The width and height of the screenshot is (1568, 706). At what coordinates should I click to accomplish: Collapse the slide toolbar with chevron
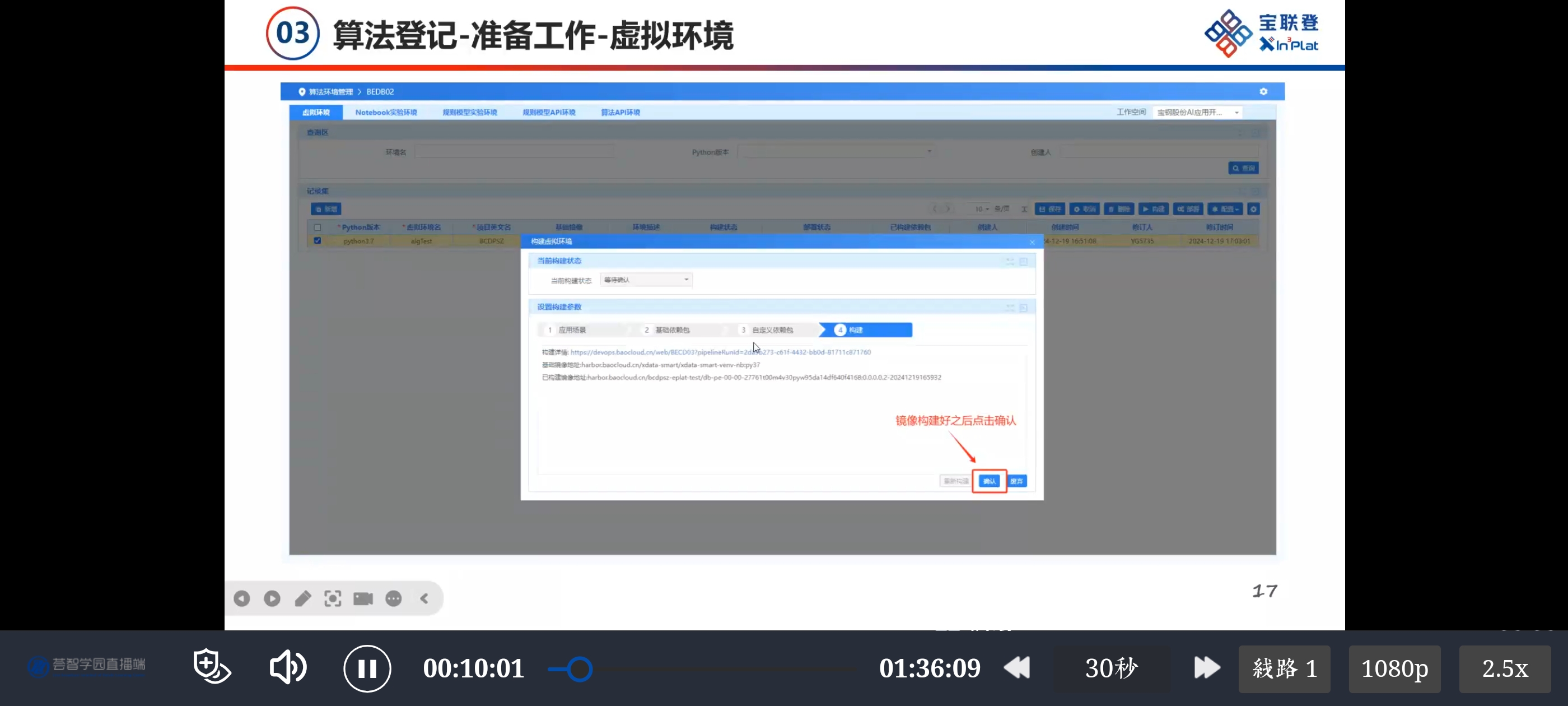coord(424,598)
